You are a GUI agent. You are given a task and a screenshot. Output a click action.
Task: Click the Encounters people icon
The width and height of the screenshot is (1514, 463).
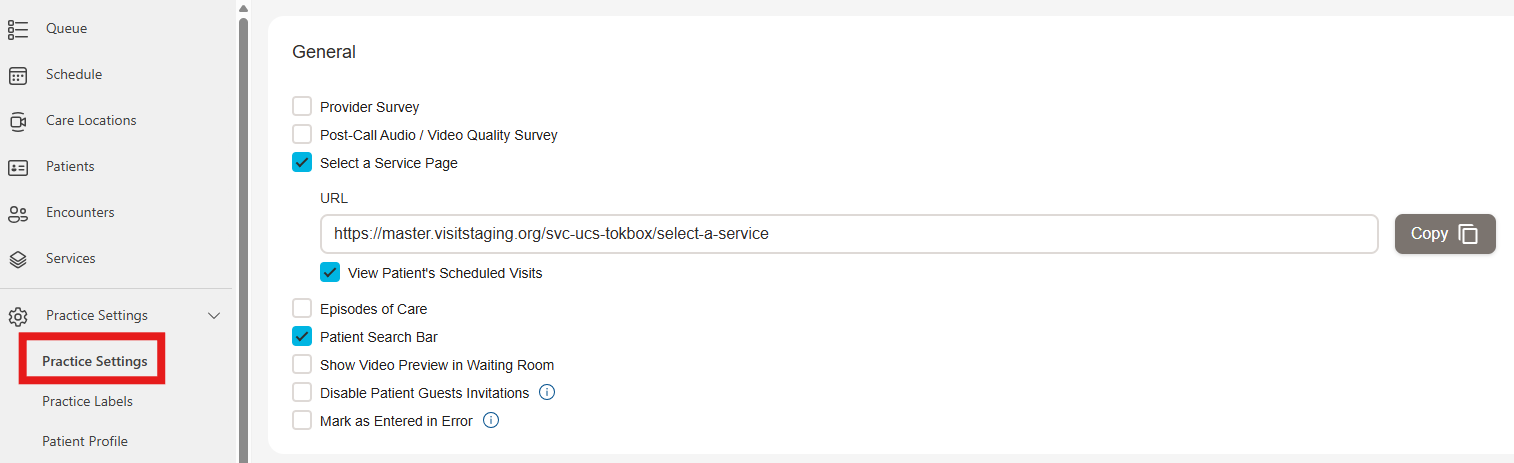coord(18,213)
